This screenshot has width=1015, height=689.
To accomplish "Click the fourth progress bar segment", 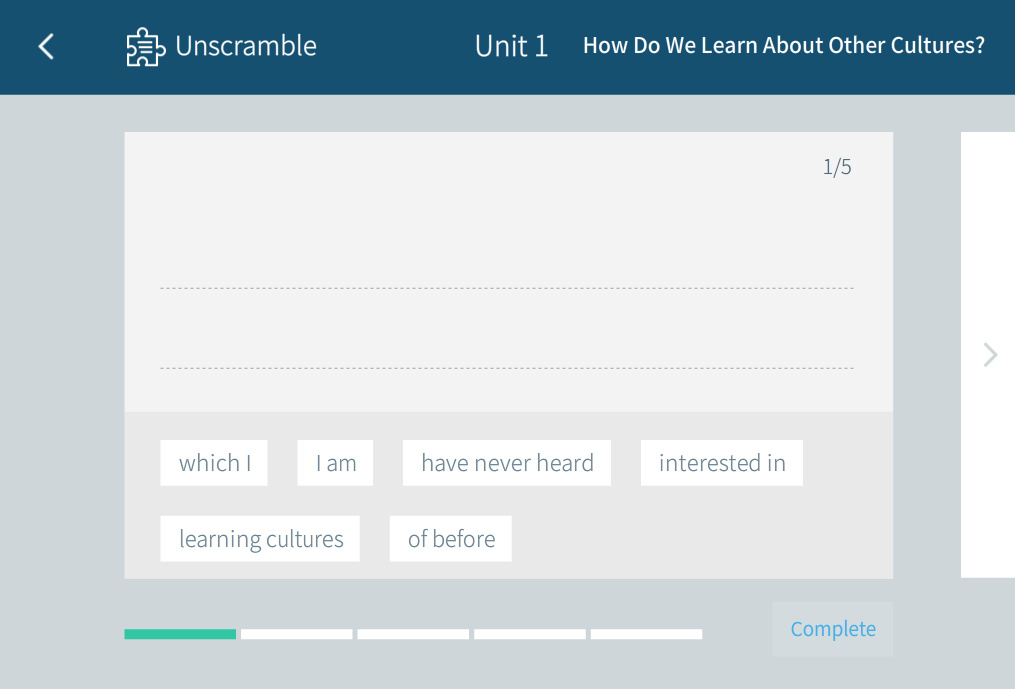I will 530,634.
